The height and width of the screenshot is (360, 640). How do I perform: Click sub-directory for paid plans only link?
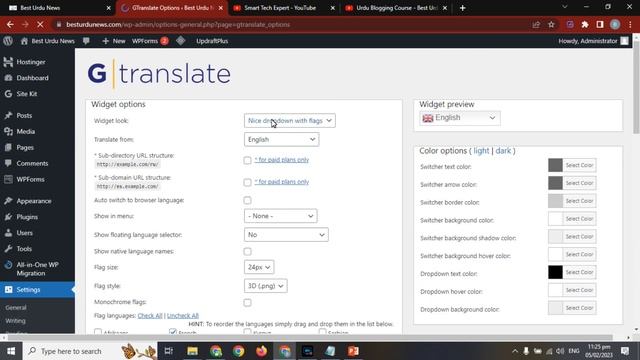[282, 160]
